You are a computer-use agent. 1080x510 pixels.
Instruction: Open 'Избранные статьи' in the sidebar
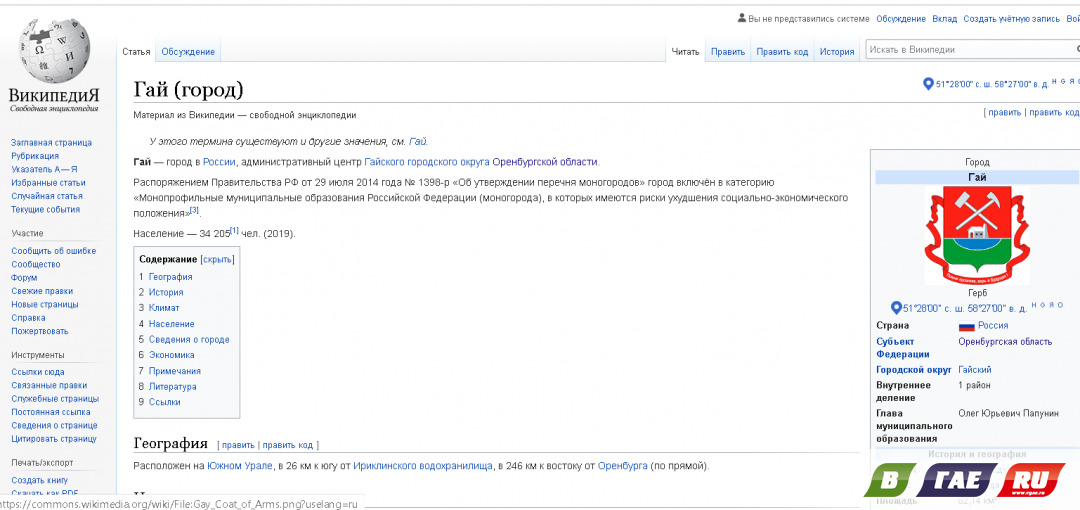click(48, 183)
